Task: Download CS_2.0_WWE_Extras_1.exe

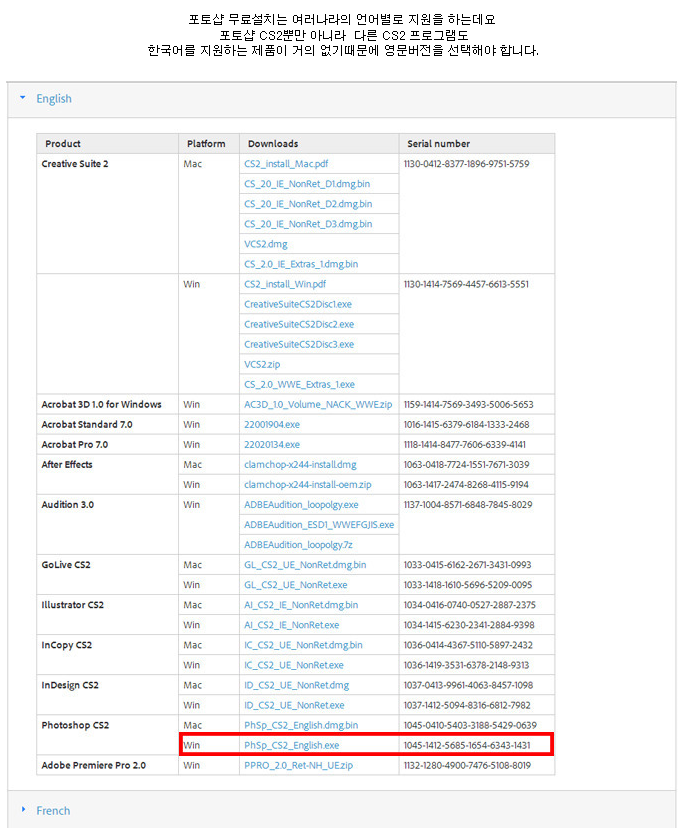Action: coord(300,384)
